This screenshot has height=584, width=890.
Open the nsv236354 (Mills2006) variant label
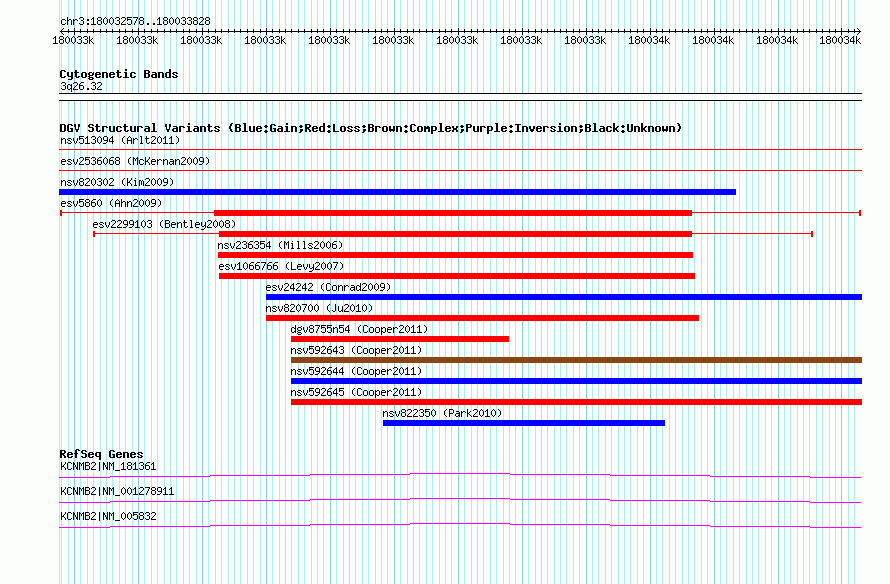point(280,245)
